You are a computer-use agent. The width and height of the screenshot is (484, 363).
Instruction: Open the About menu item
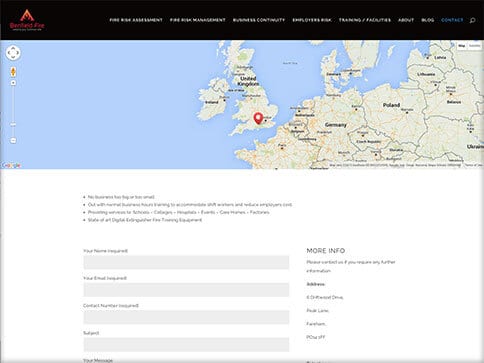(x=406, y=20)
